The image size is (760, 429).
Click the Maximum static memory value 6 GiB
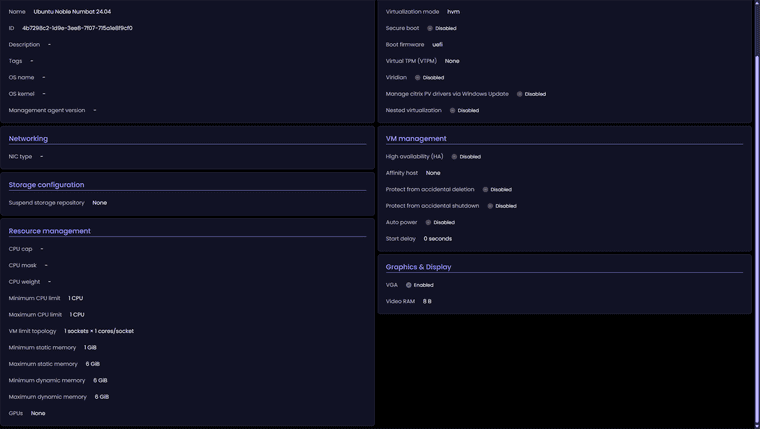(x=93, y=364)
